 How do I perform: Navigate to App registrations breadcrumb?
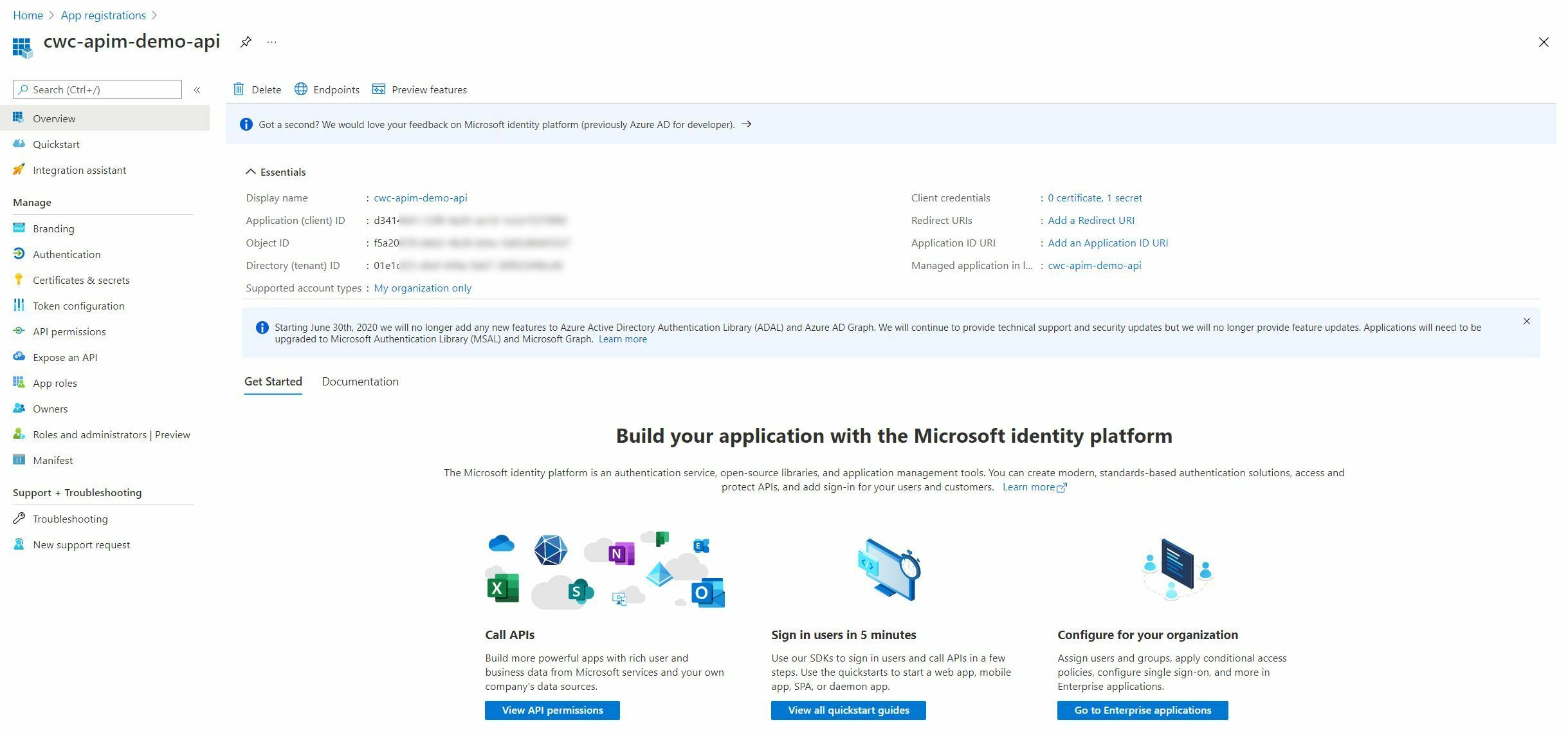click(103, 15)
